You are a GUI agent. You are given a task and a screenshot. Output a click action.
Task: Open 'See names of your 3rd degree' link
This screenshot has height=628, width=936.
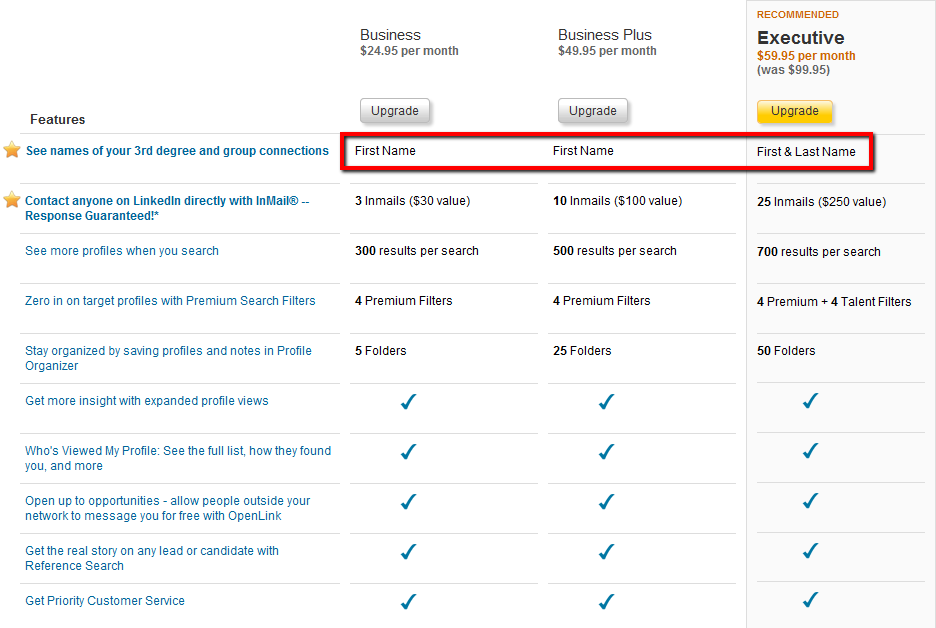(177, 151)
